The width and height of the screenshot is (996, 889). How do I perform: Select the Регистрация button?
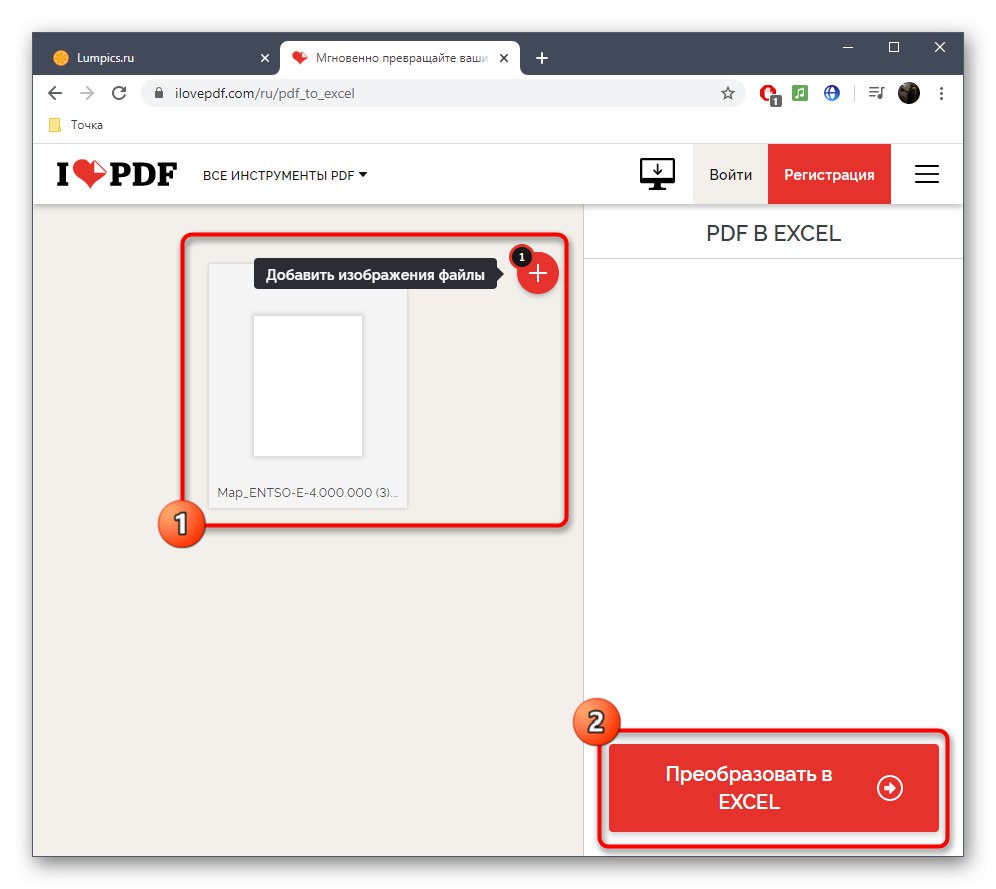pos(829,173)
